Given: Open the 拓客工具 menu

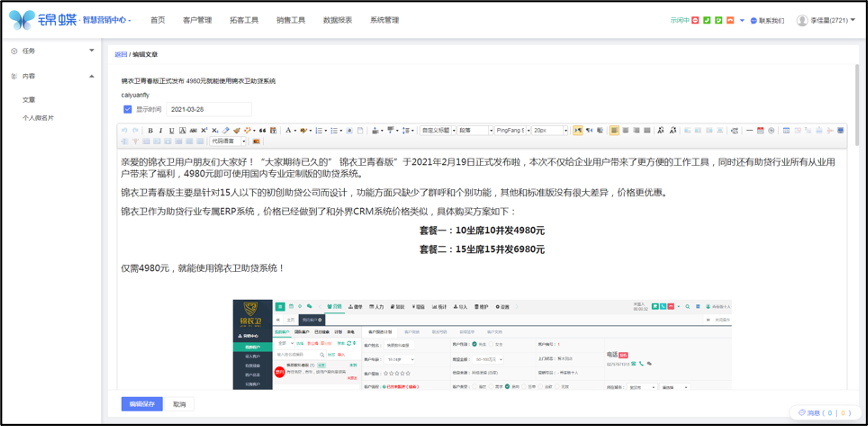Looking at the screenshot, I should coord(244,20).
